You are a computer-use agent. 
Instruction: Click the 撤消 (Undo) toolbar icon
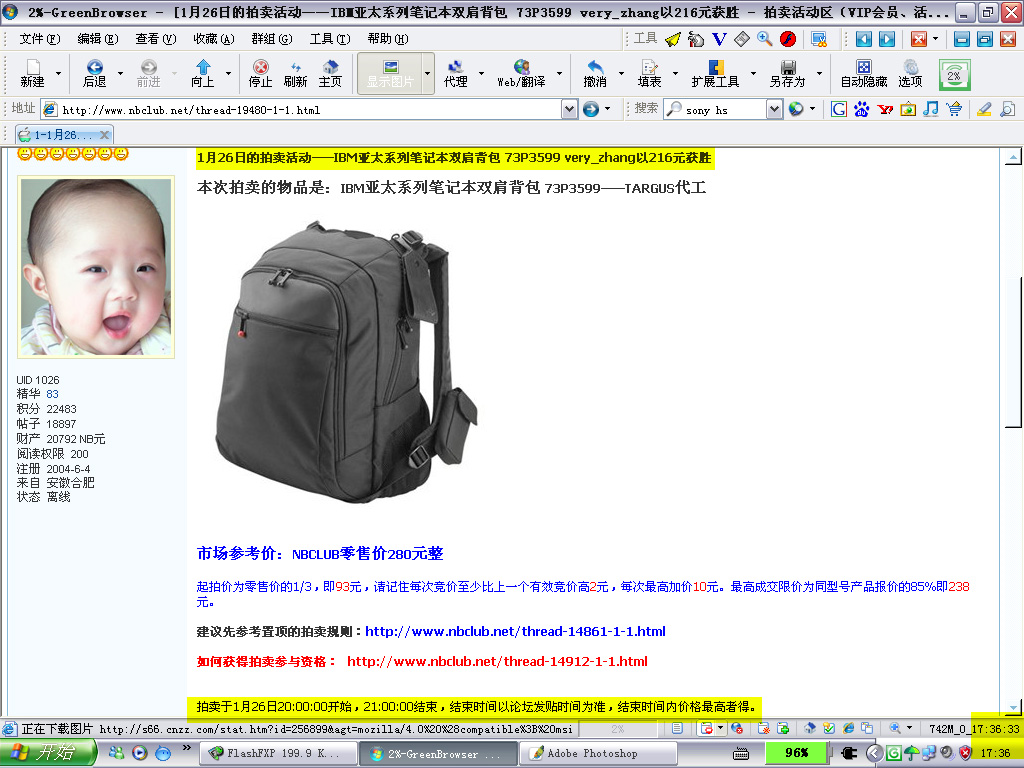tap(595, 73)
